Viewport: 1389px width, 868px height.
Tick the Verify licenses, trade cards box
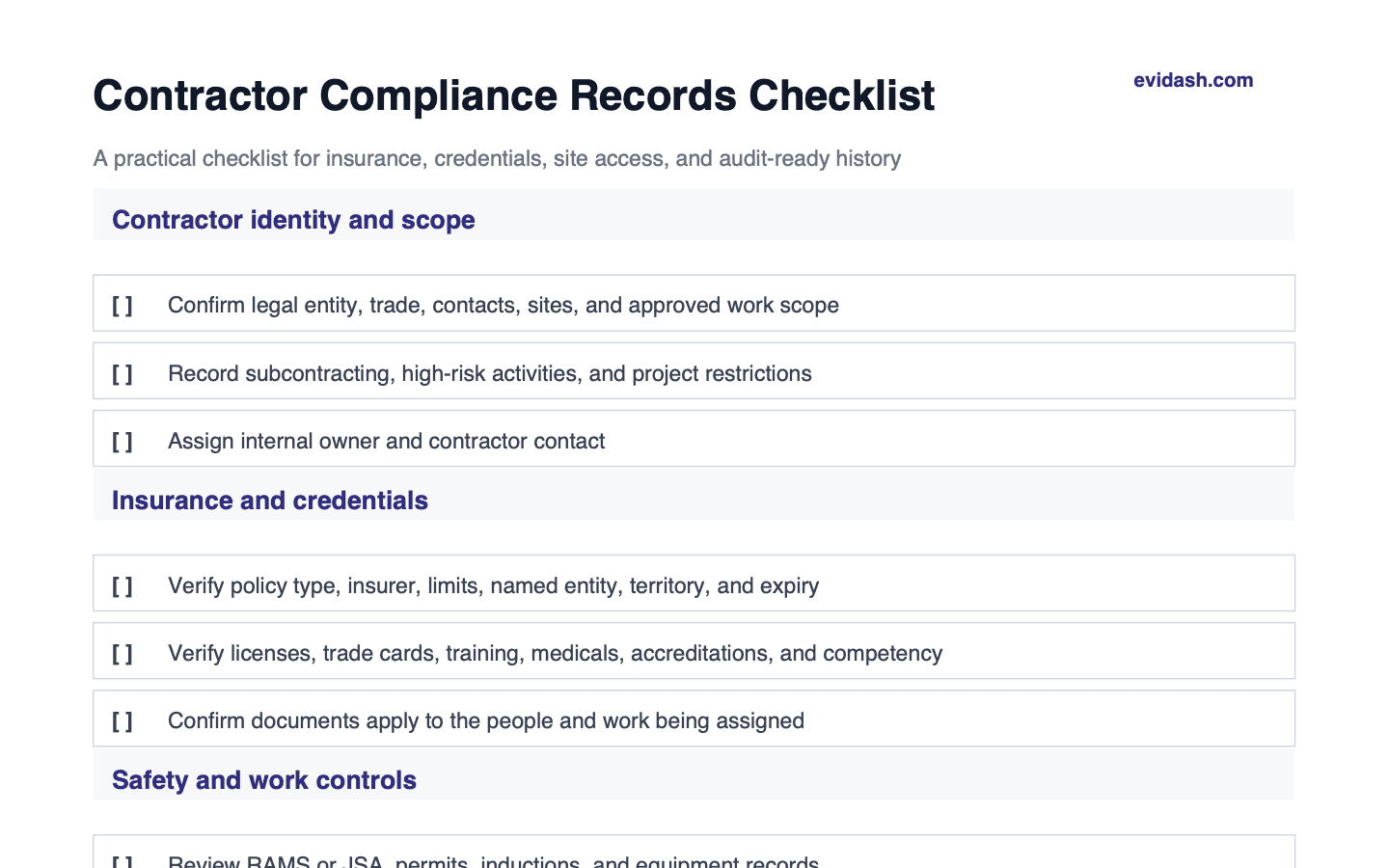click(123, 654)
